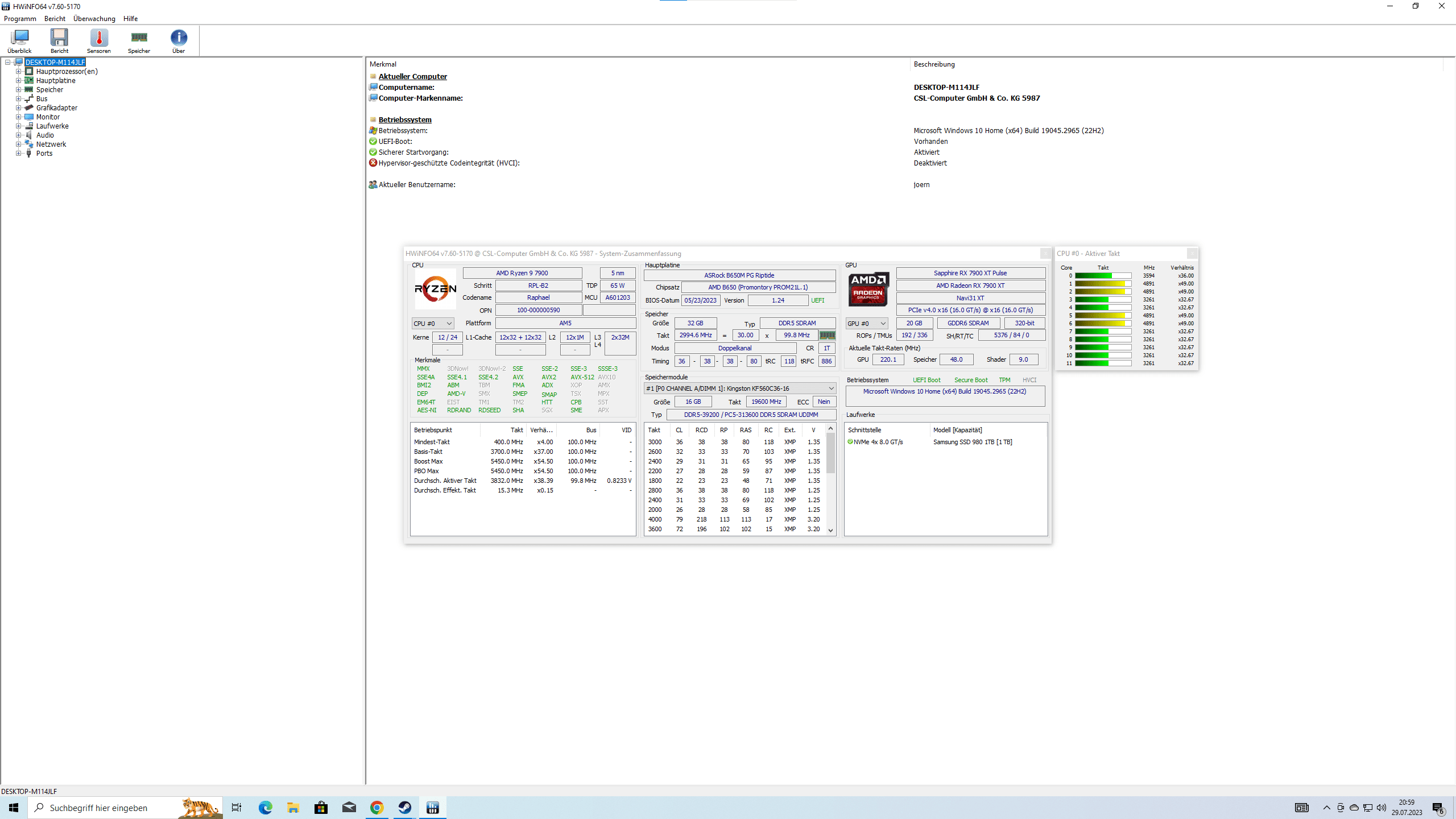
Task: Switch to Google Chrome in taskbar
Action: pos(377,808)
